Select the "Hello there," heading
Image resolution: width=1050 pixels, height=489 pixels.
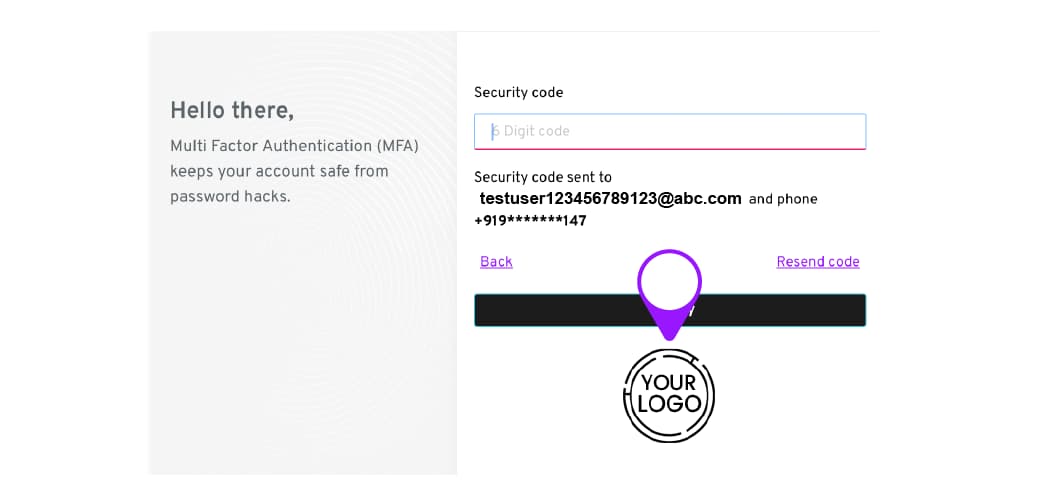pos(232,110)
